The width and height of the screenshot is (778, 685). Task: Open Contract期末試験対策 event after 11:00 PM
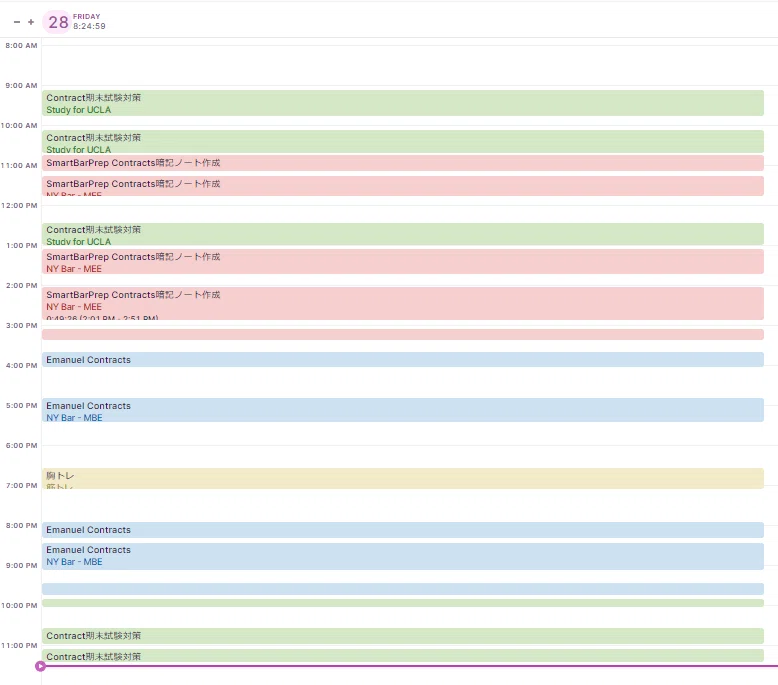[x=402, y=656]
